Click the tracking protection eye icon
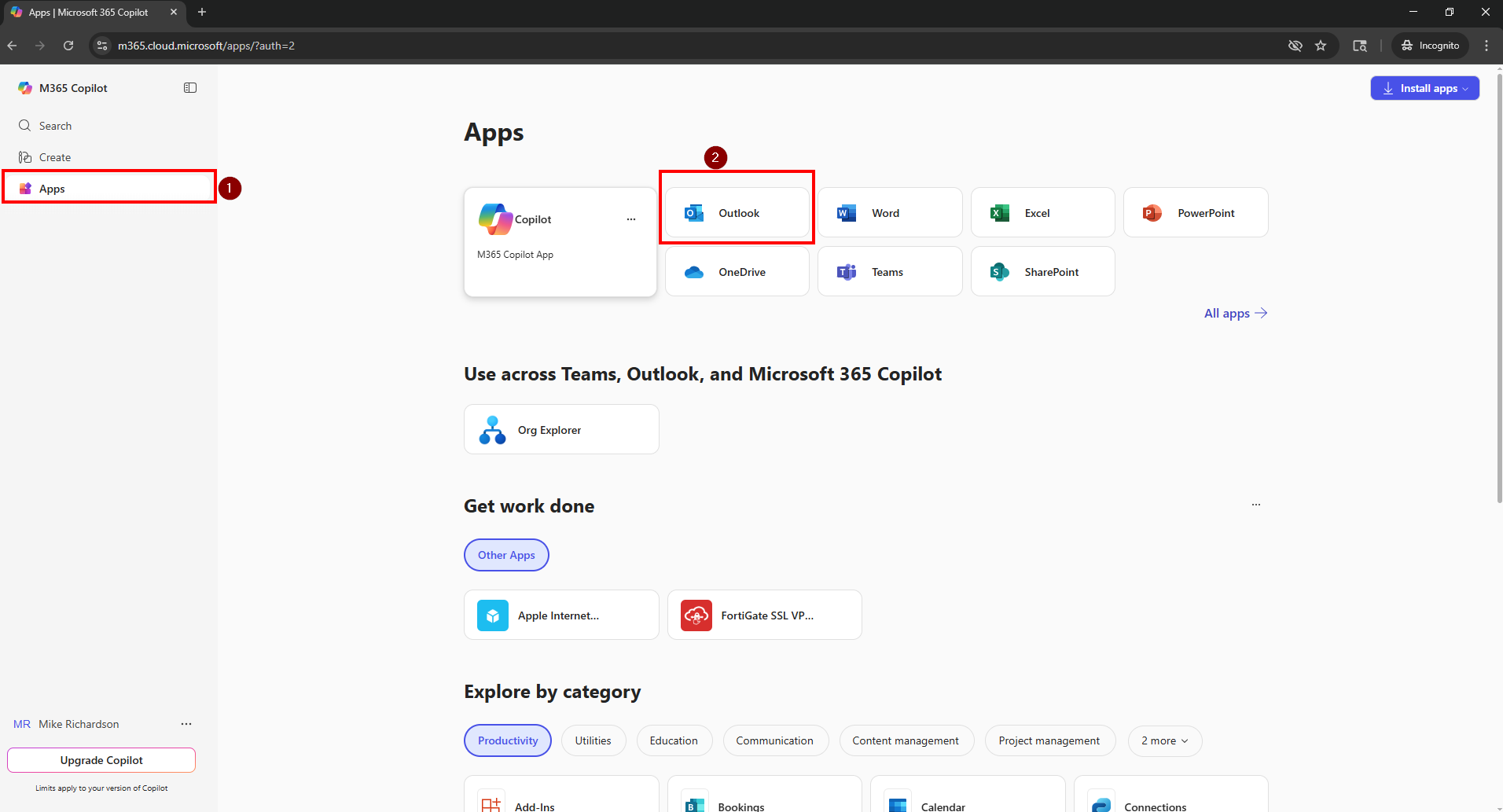The width and height of the screenshot is (1503, 812). coord(1295,46)
